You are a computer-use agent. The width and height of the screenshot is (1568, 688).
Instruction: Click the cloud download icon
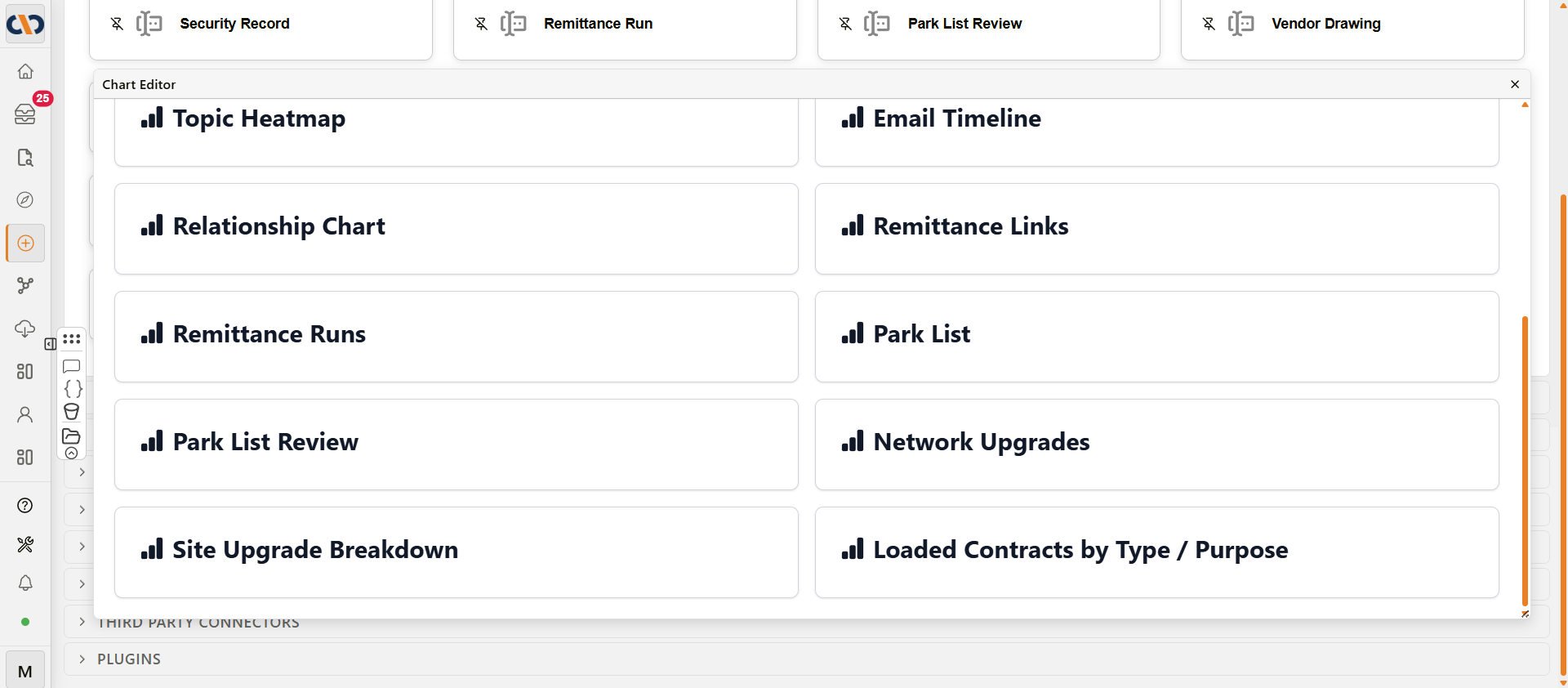pos(25,328)
